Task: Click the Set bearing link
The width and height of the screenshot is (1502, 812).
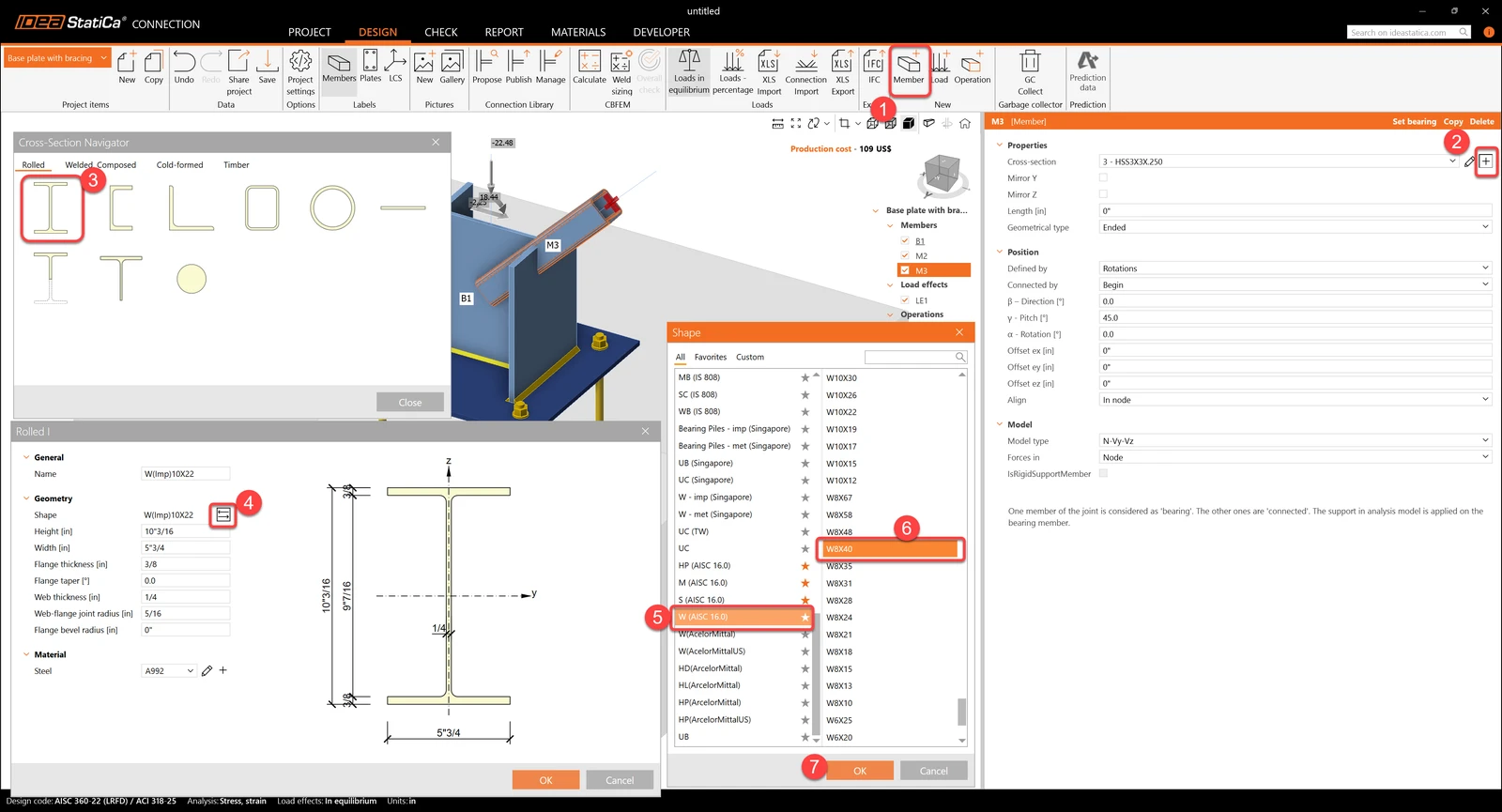Action: tap(1414, 121)
